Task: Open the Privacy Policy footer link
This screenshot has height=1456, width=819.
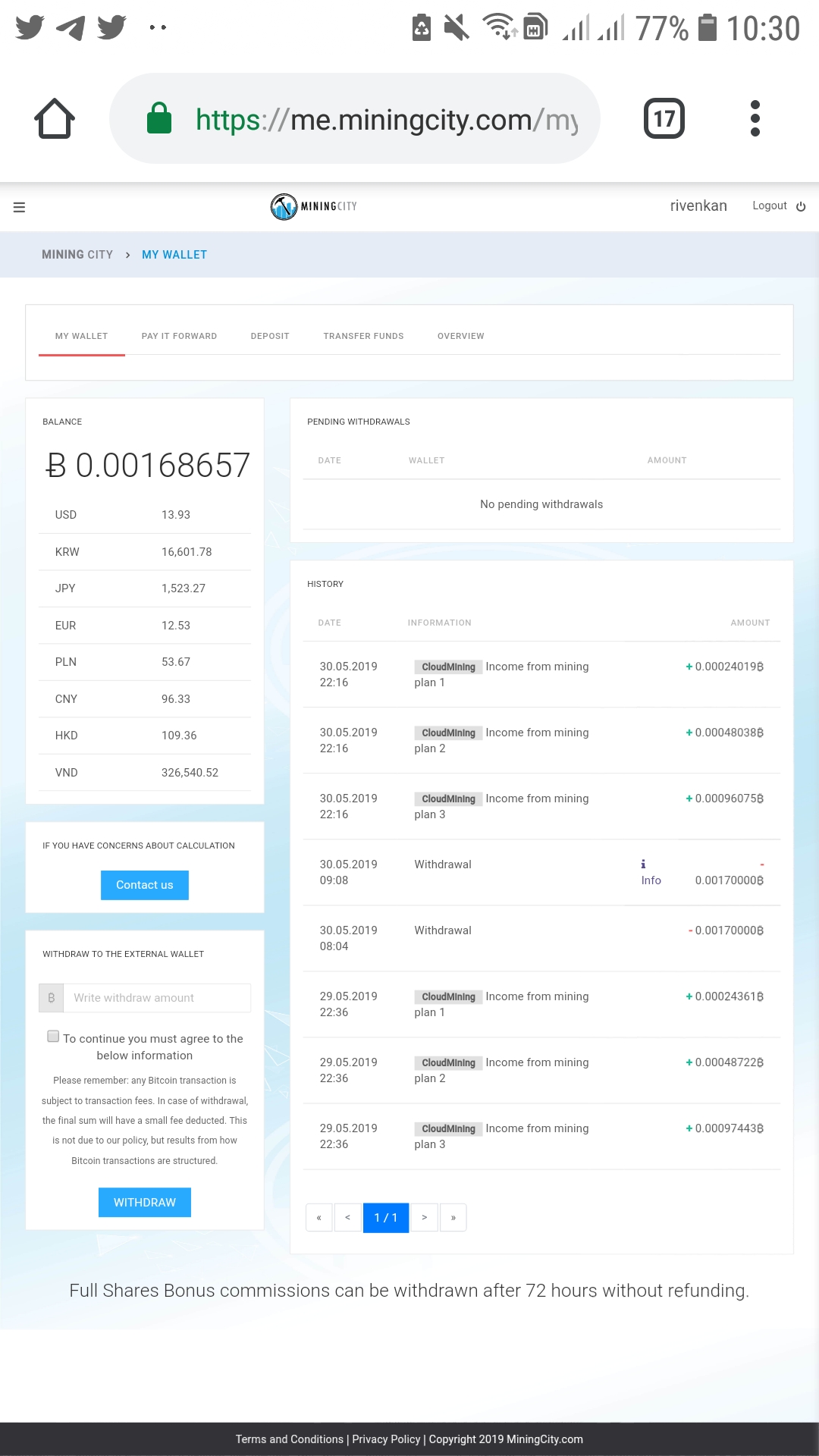Action: [386, 1439]
